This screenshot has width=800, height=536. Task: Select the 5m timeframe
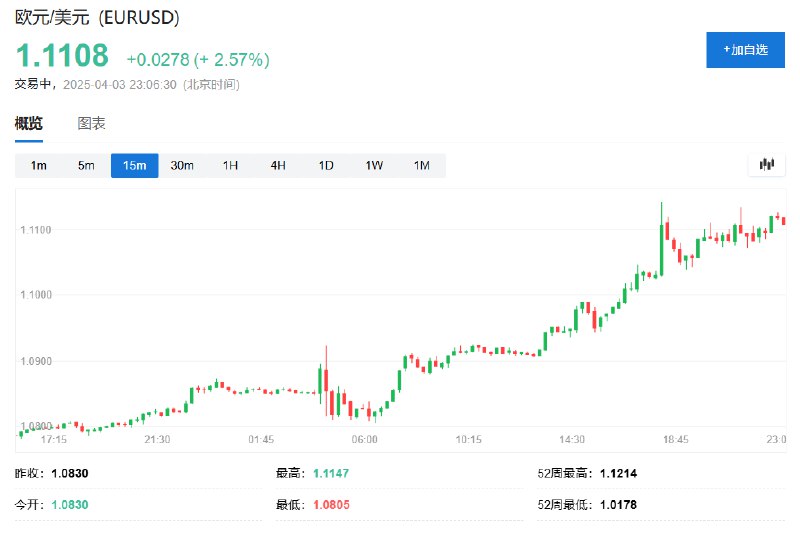(x=86, y=166)
